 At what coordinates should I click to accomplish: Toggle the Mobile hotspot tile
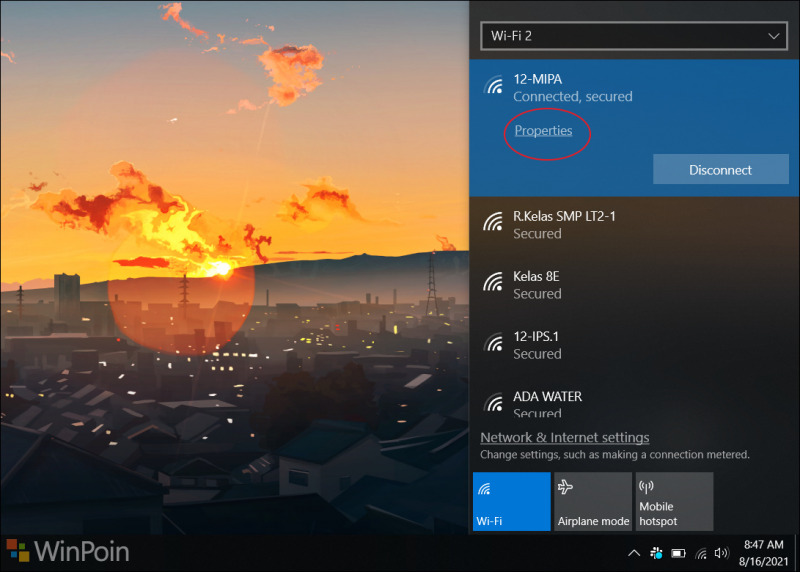click(674, 501)
